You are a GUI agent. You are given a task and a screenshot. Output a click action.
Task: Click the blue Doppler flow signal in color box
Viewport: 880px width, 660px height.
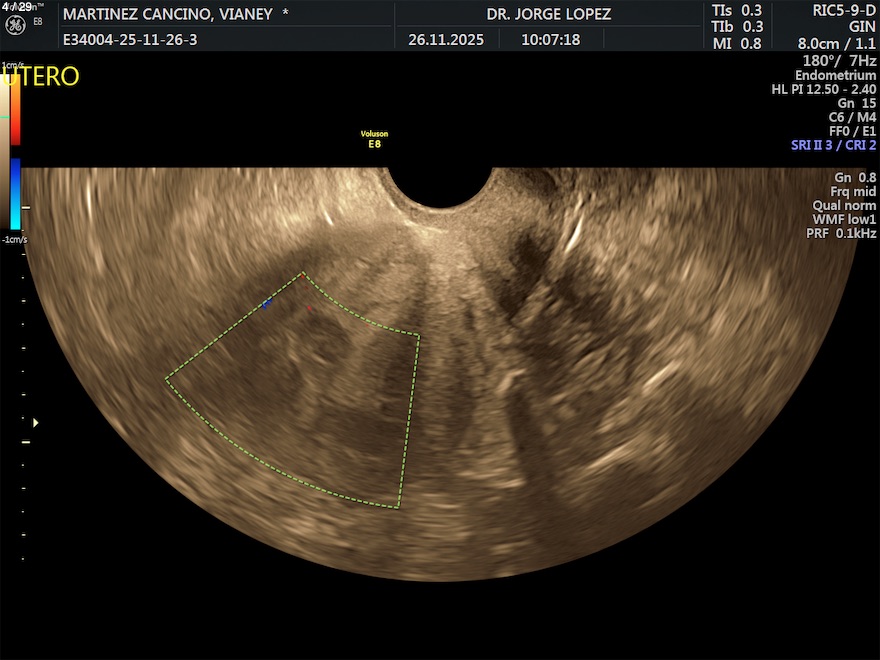266,303
